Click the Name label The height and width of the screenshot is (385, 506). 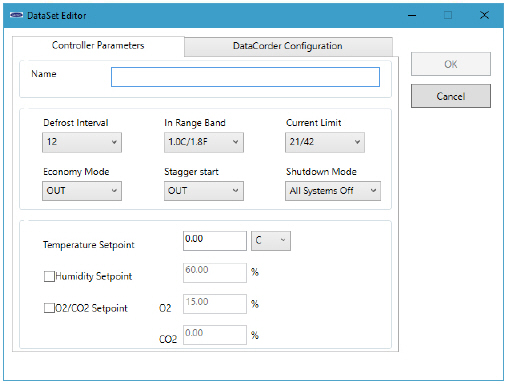click(44, 74)
